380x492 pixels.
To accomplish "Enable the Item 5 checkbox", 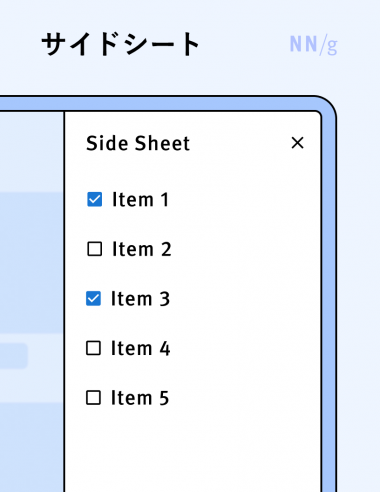I will 93,398.
